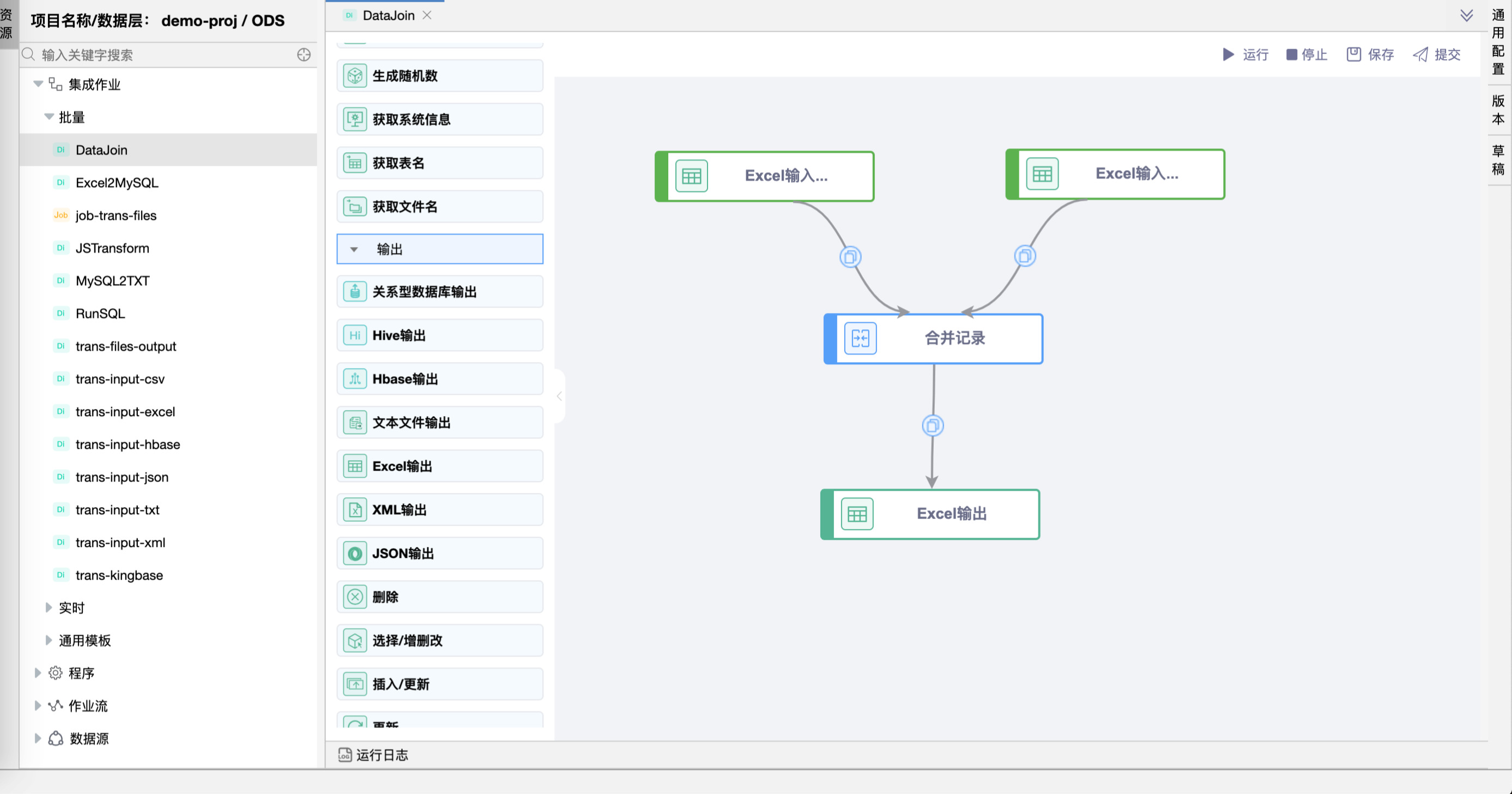Click the Save (保存) disk icon

[x=1353, y=55]
